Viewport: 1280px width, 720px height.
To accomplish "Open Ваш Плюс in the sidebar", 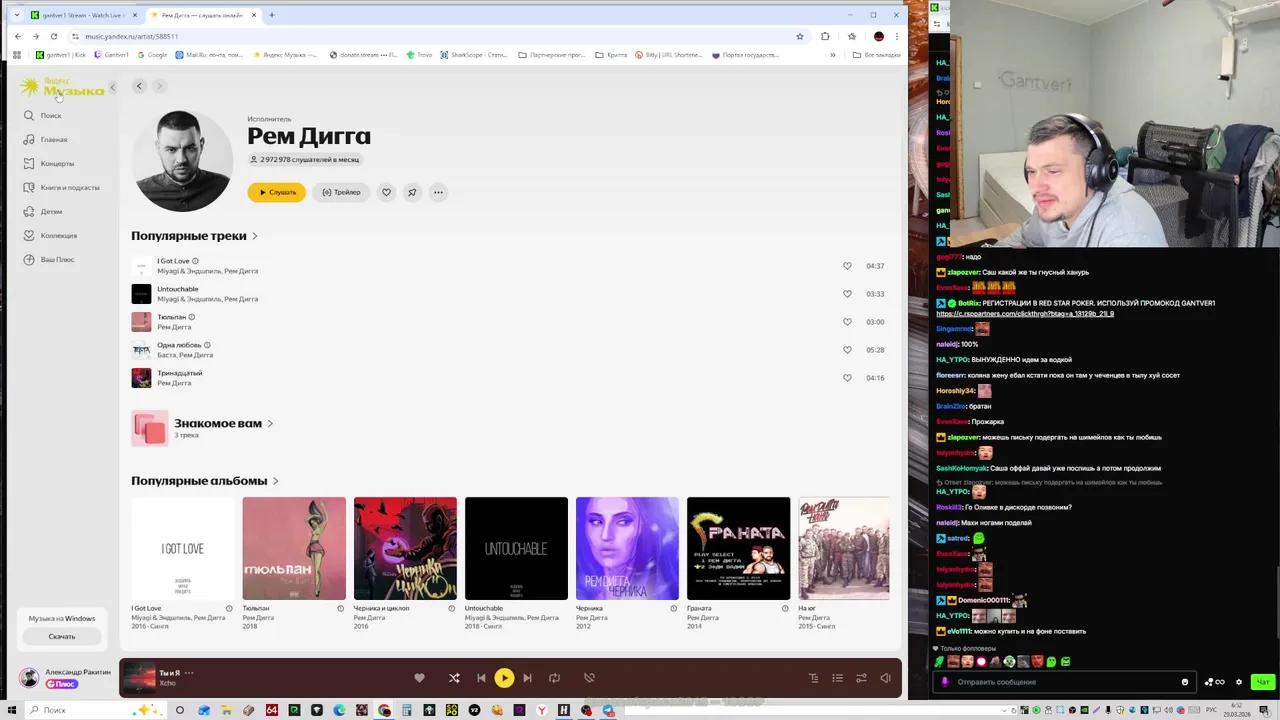I will point(49,260).
